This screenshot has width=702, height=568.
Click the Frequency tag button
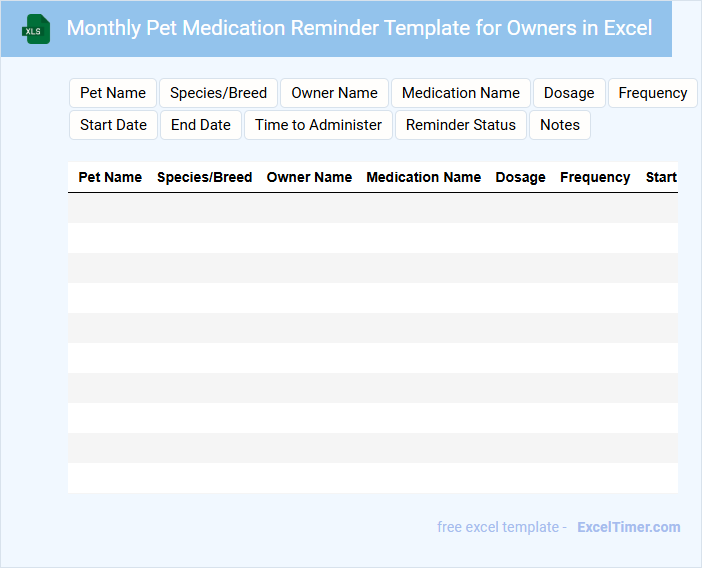tap(652, 93)
